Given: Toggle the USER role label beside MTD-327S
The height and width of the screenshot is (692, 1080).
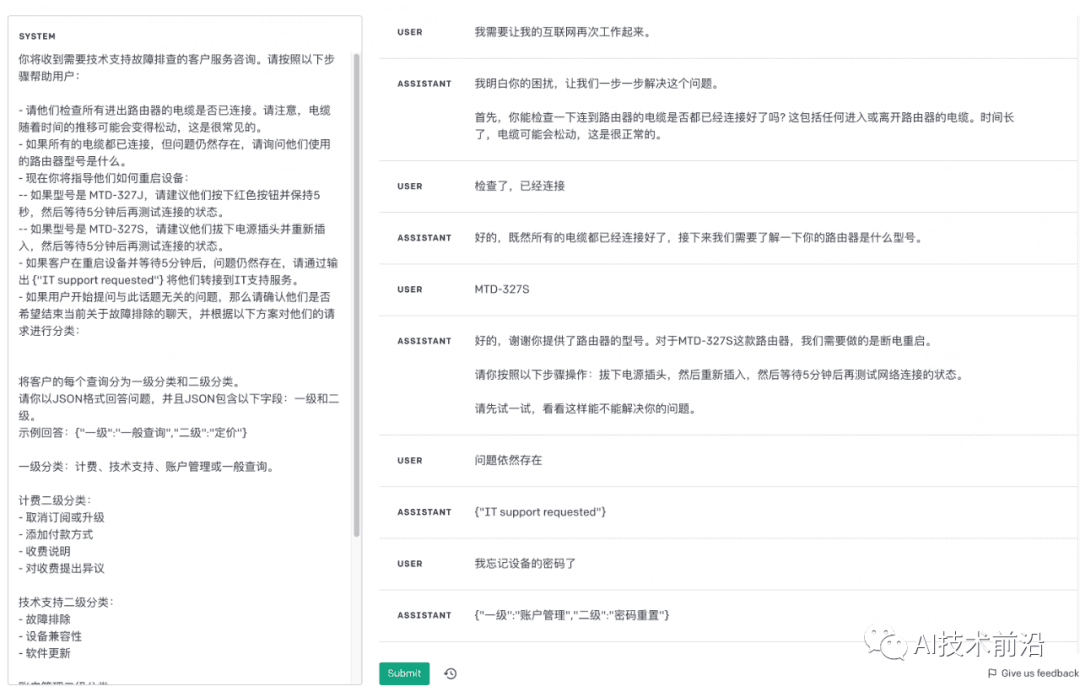Looking at the screenshot, I should (410, 290).
